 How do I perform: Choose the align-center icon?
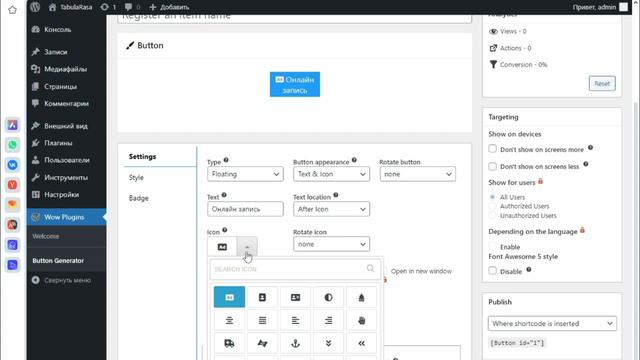(229, 320)
